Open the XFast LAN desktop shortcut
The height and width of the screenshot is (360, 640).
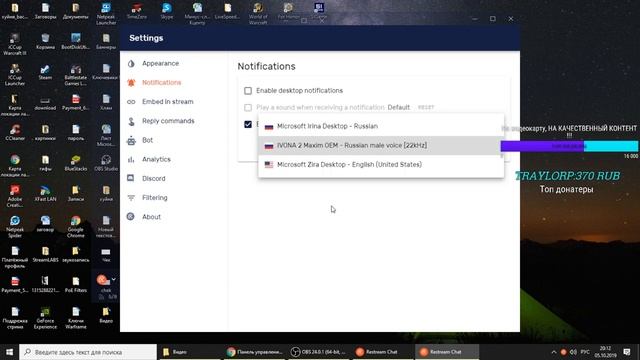coord(45,193)
